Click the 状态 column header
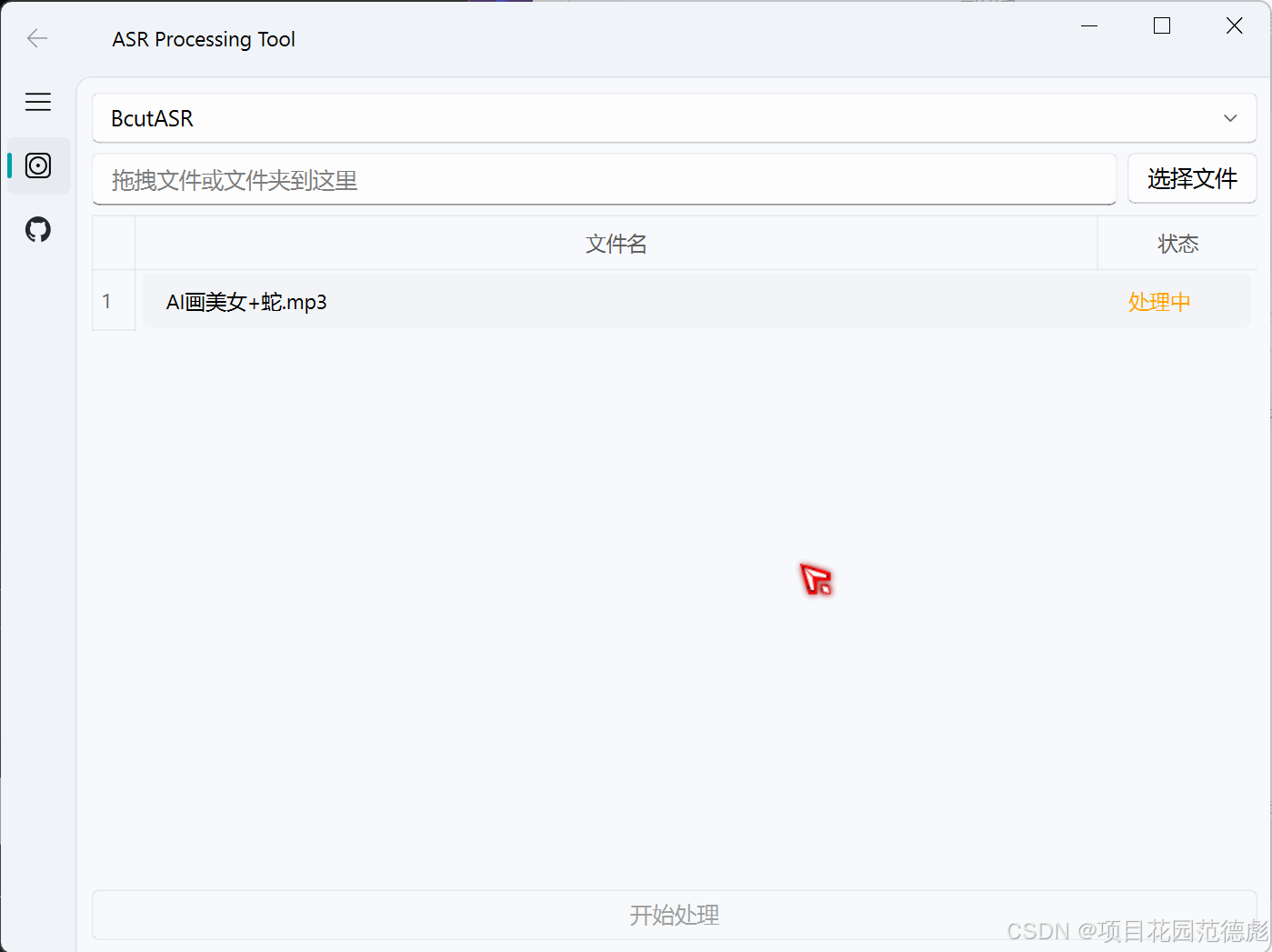This screenshot has width=1272, height=952. click(x=1177, y=244)
